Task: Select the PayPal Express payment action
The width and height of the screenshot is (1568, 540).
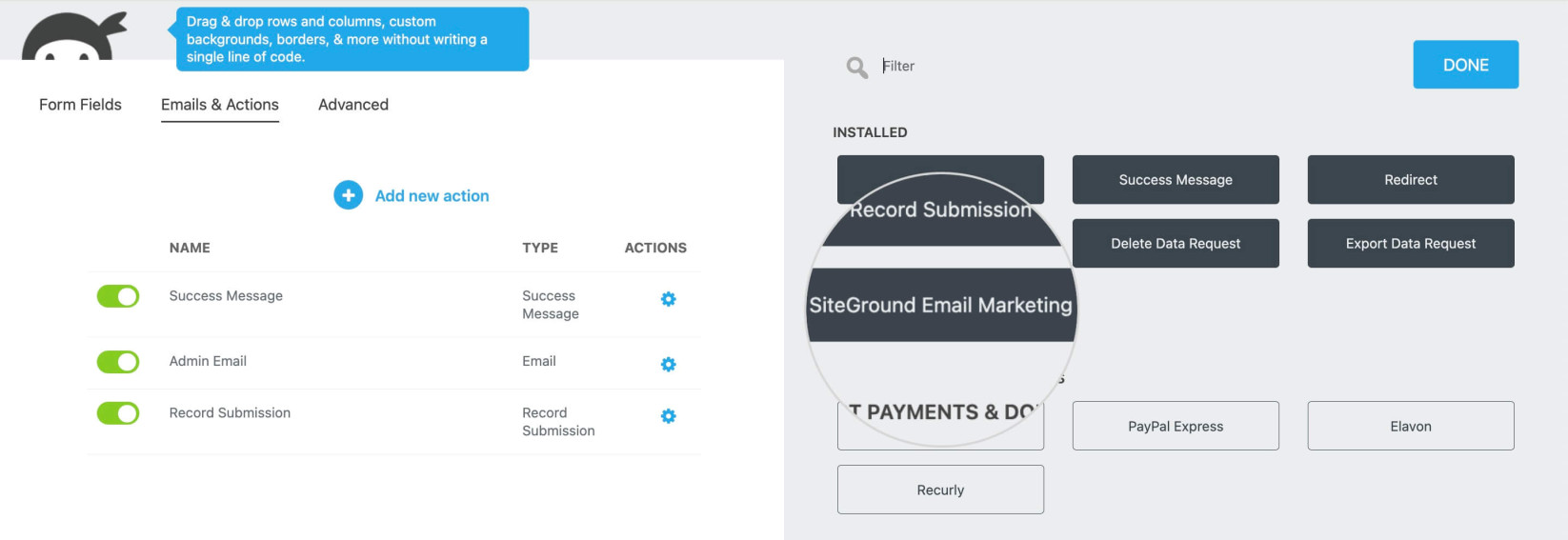Action: pos(1176,426)
